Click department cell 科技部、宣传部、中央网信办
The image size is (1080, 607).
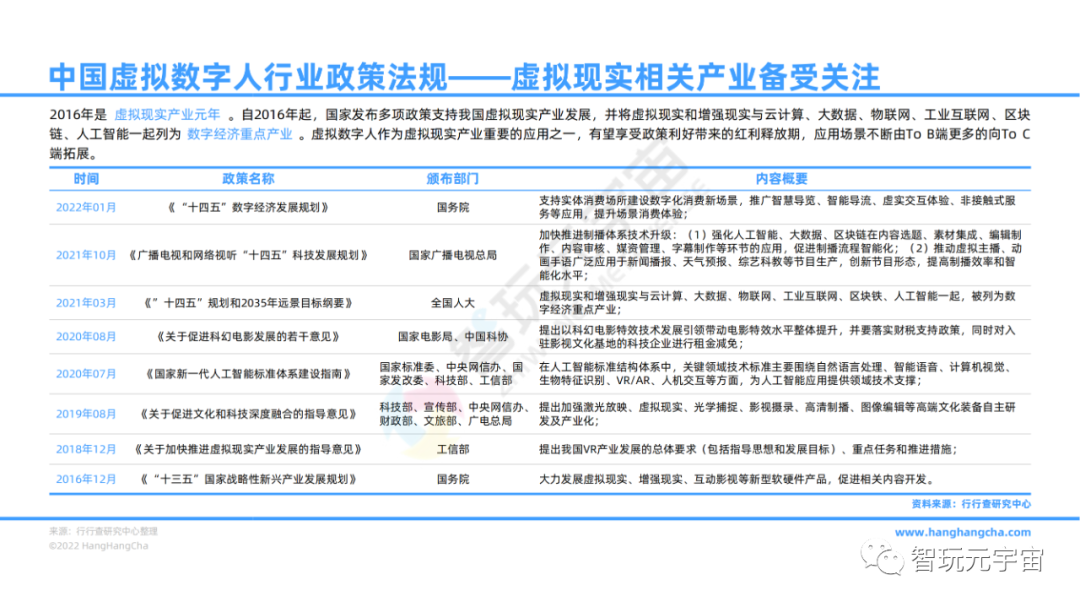[454, 414]
